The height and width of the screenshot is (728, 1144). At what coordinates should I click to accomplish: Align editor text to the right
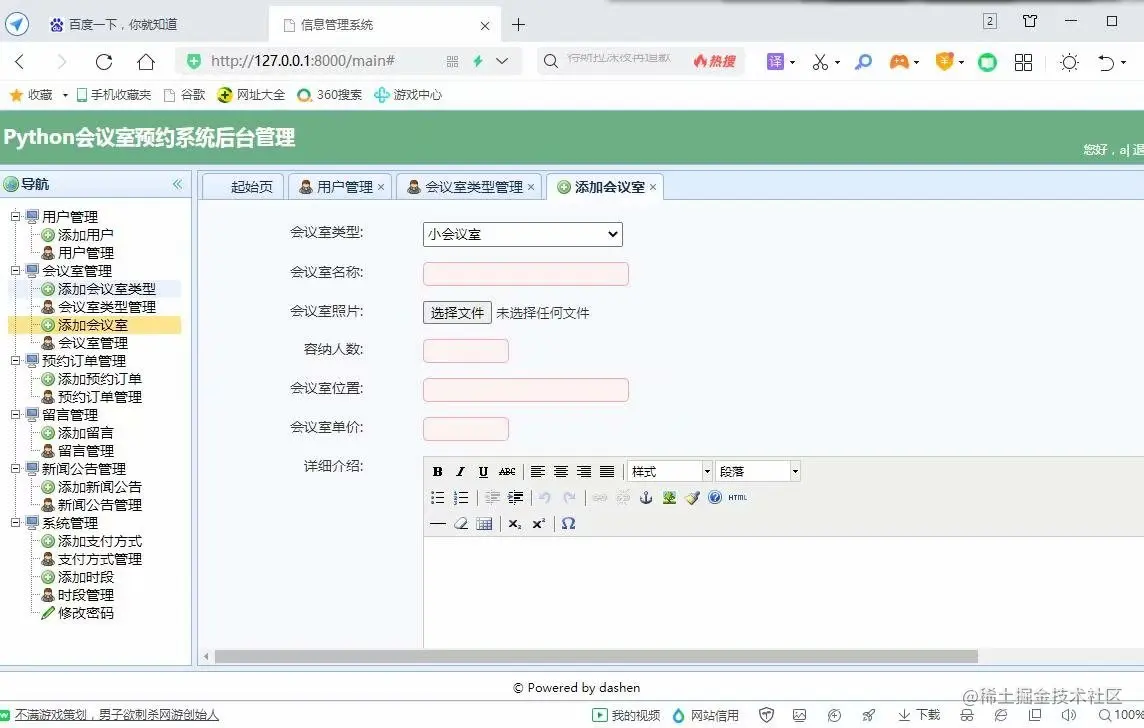[x=584, y=472]
